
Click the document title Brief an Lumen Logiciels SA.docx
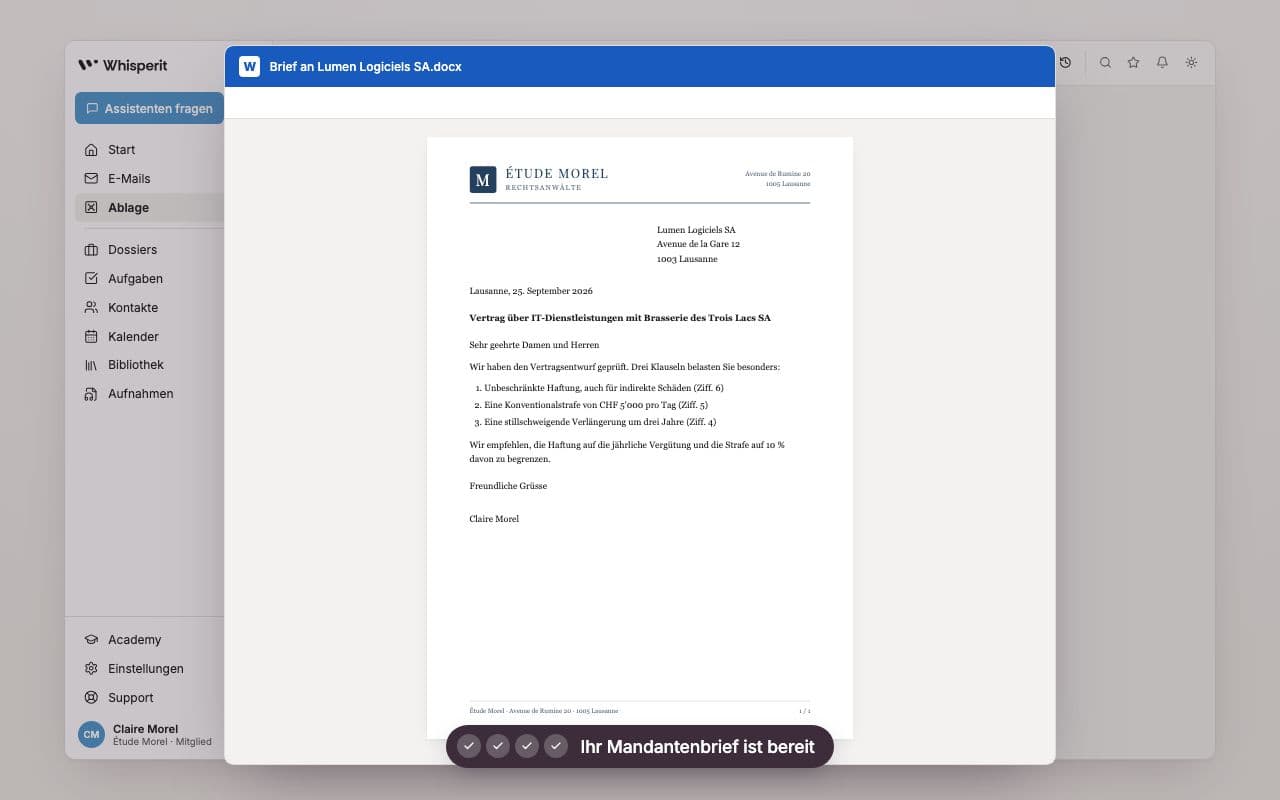pos(365,67)
